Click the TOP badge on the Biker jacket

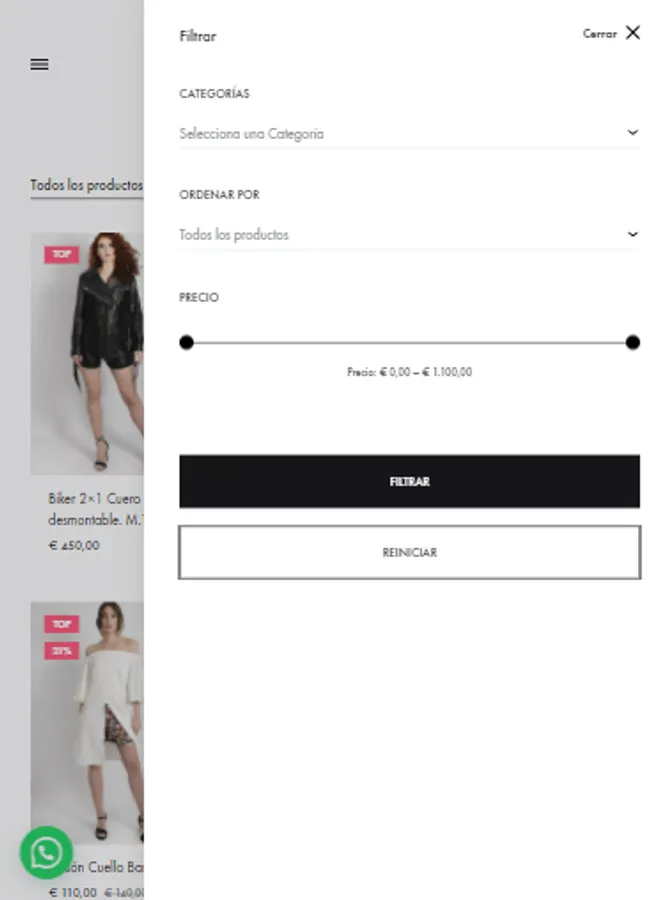pos(62,254)
